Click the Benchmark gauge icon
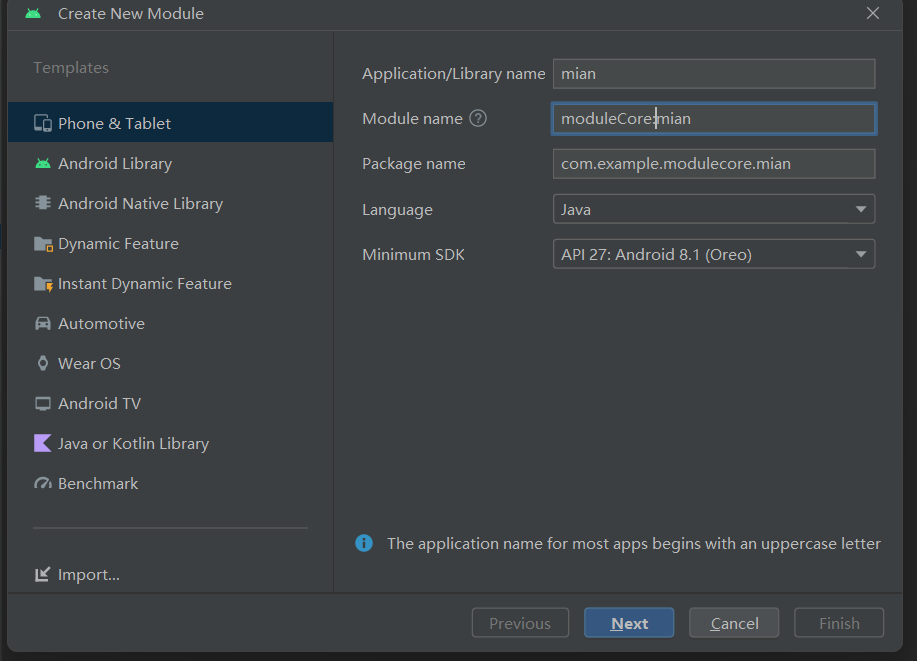 [x=43, y=484]
